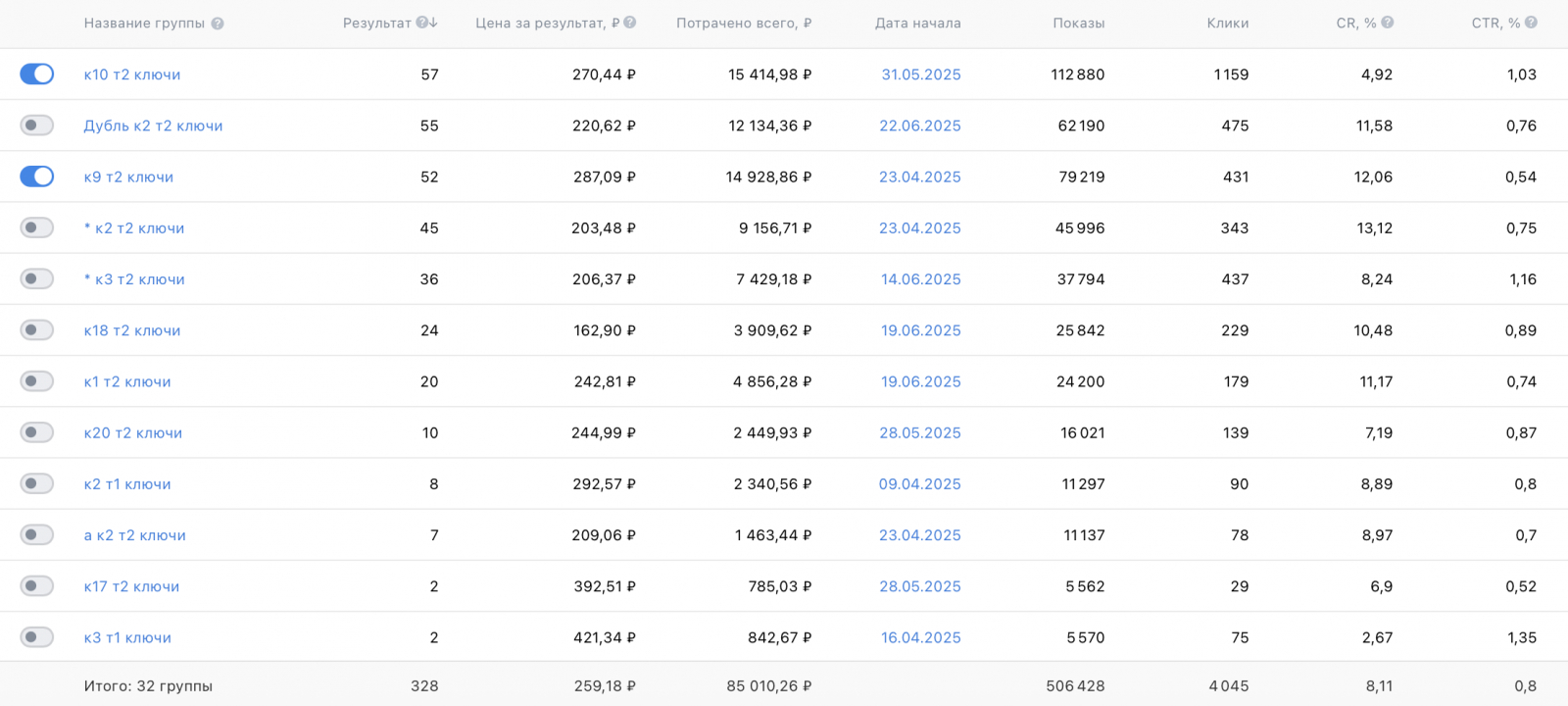Open the * к3 т2 ключи group
The image size is (1568, 706).
(134, 279)
